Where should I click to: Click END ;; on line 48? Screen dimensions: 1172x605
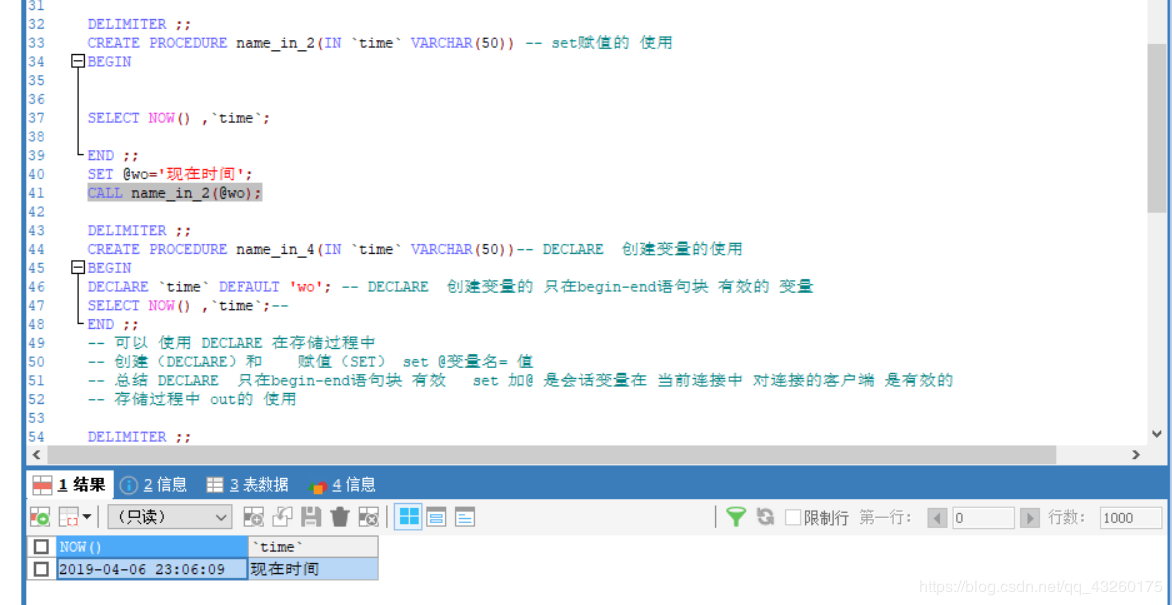point(113,324)
